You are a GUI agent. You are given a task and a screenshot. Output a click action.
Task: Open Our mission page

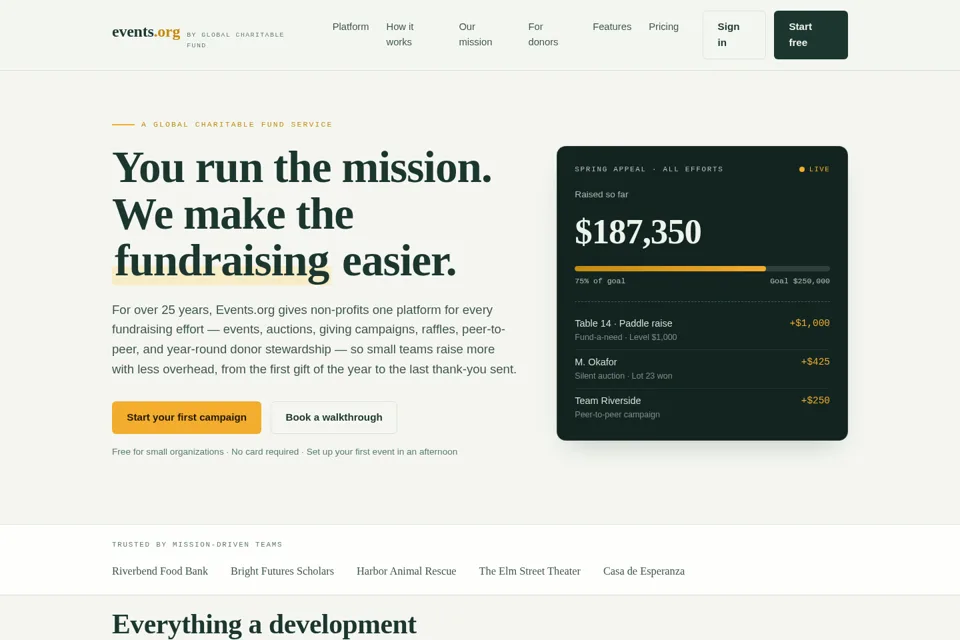point(475,34)
